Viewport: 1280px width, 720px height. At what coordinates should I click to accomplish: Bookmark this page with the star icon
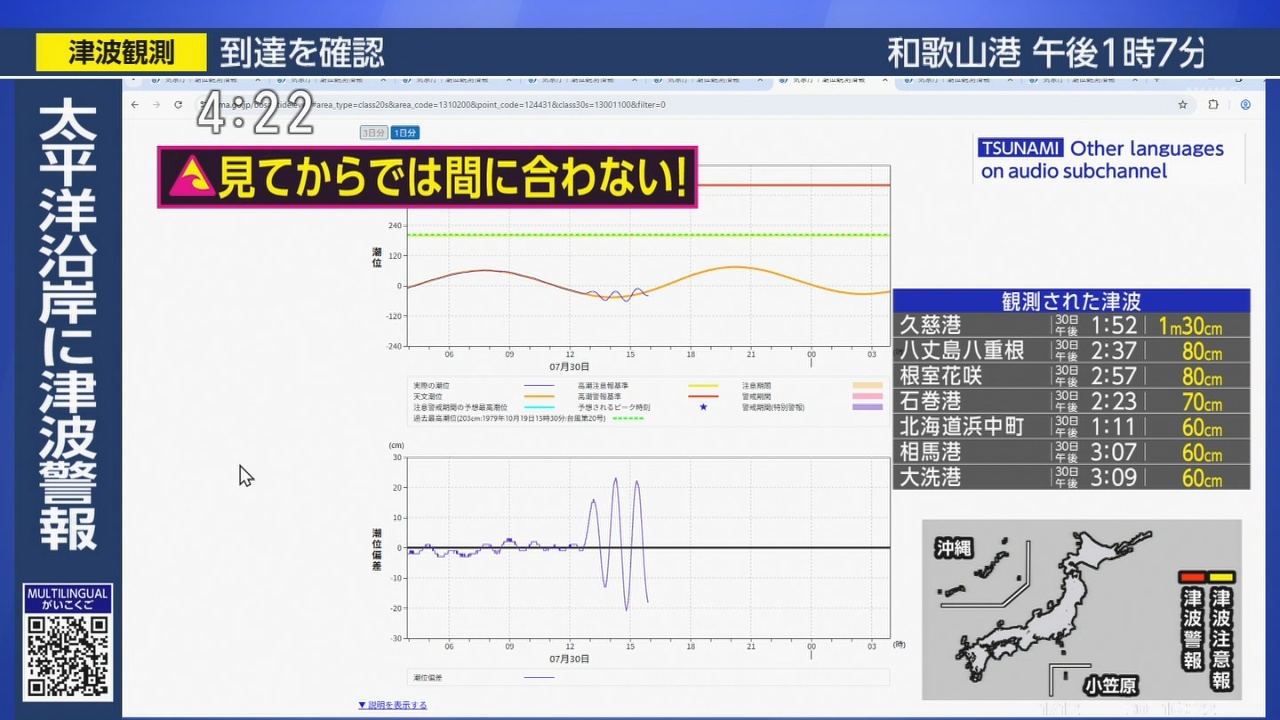1183,105
